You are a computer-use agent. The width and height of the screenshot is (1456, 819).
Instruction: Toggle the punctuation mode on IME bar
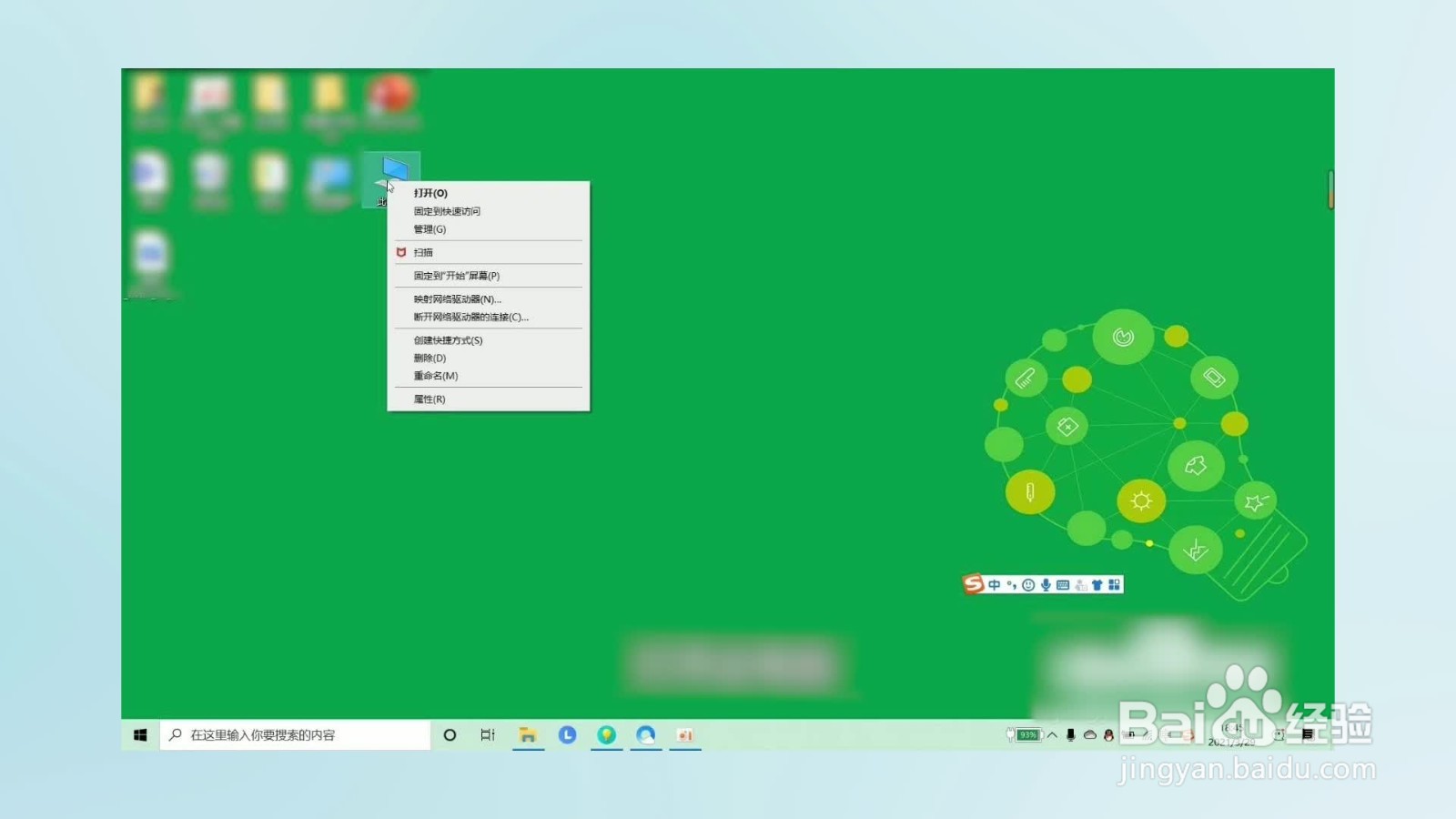[1011, 585]
